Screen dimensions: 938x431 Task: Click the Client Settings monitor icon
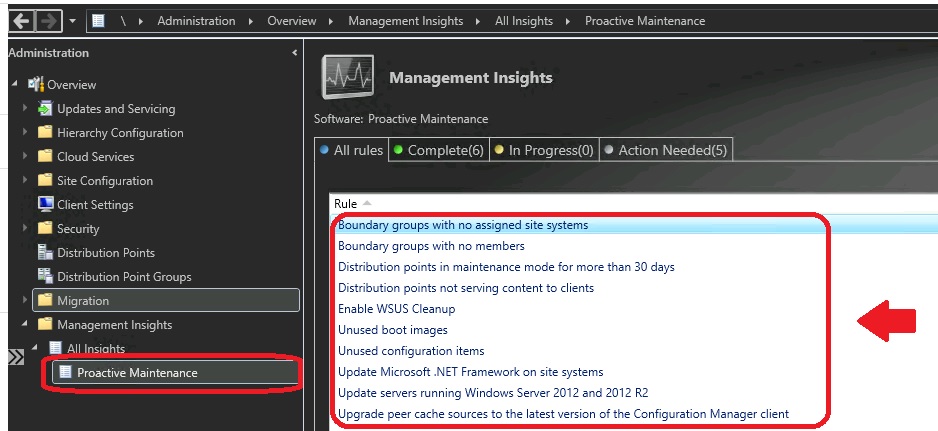point(45,204)
